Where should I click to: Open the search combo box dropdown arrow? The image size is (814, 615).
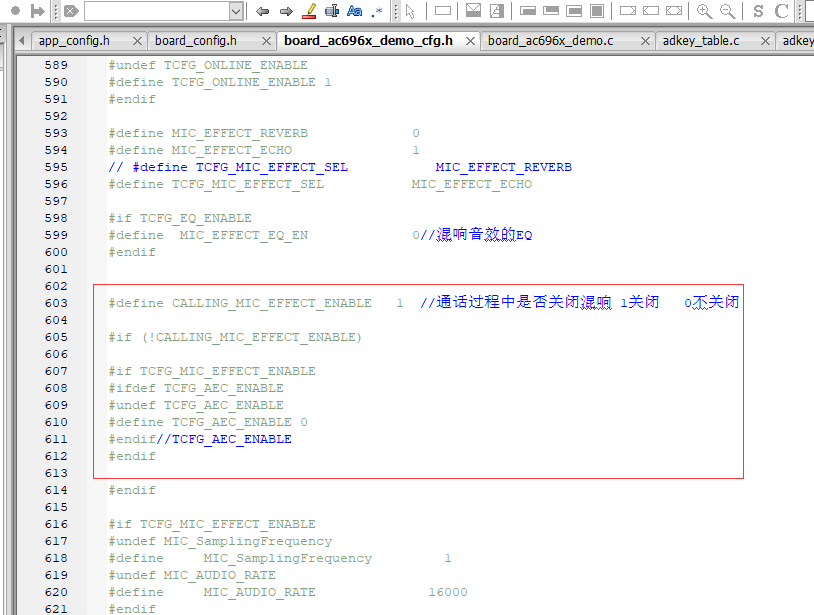click(236, 11)
